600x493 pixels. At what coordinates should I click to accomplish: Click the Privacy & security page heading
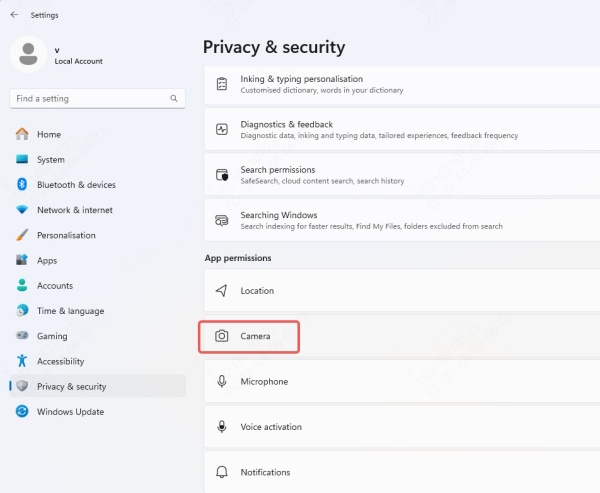pyautogui.click(x=274, y=47)
